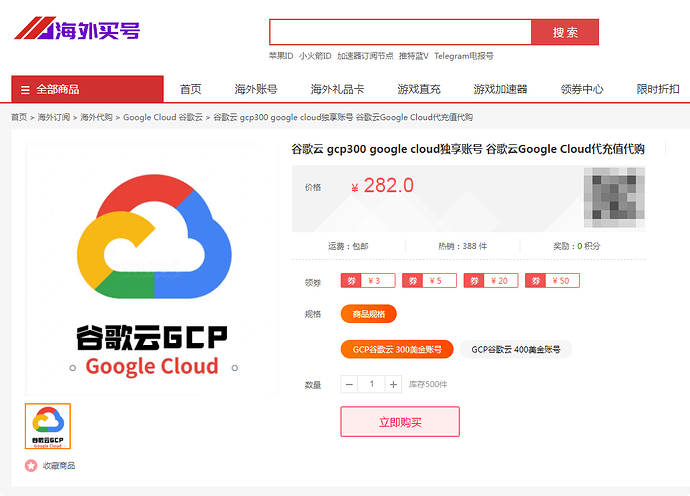
Task: Click the 海外买号 site logo
Action: (x=77, y=29)
